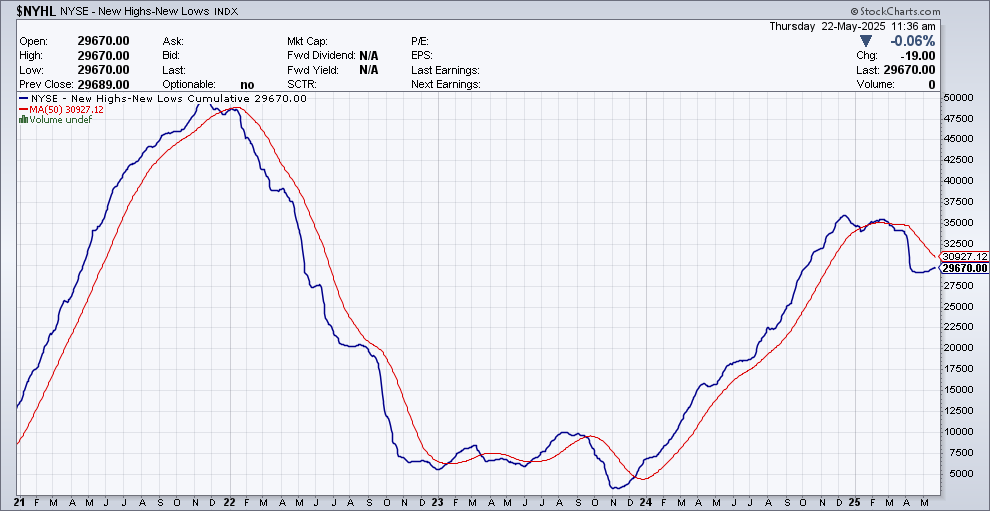Click the Prev Close value 29689.00
The height and width of the screenshot is (511, 990).
click(x=104, y=85)
